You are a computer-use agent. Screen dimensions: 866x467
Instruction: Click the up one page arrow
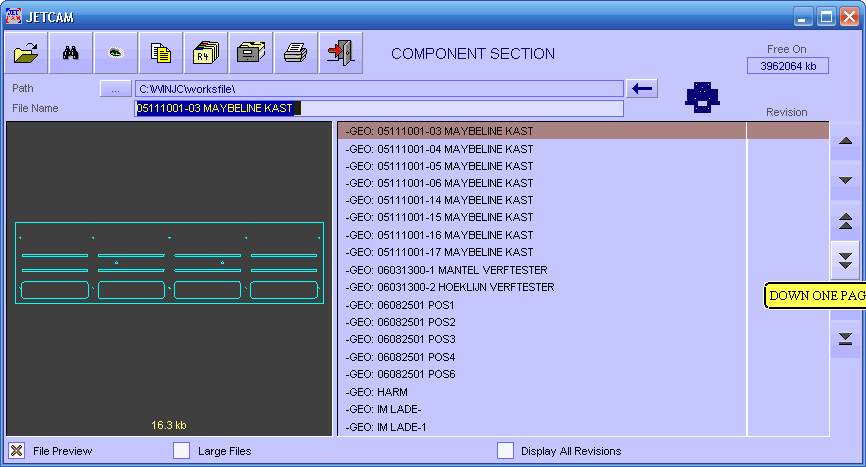845,221
